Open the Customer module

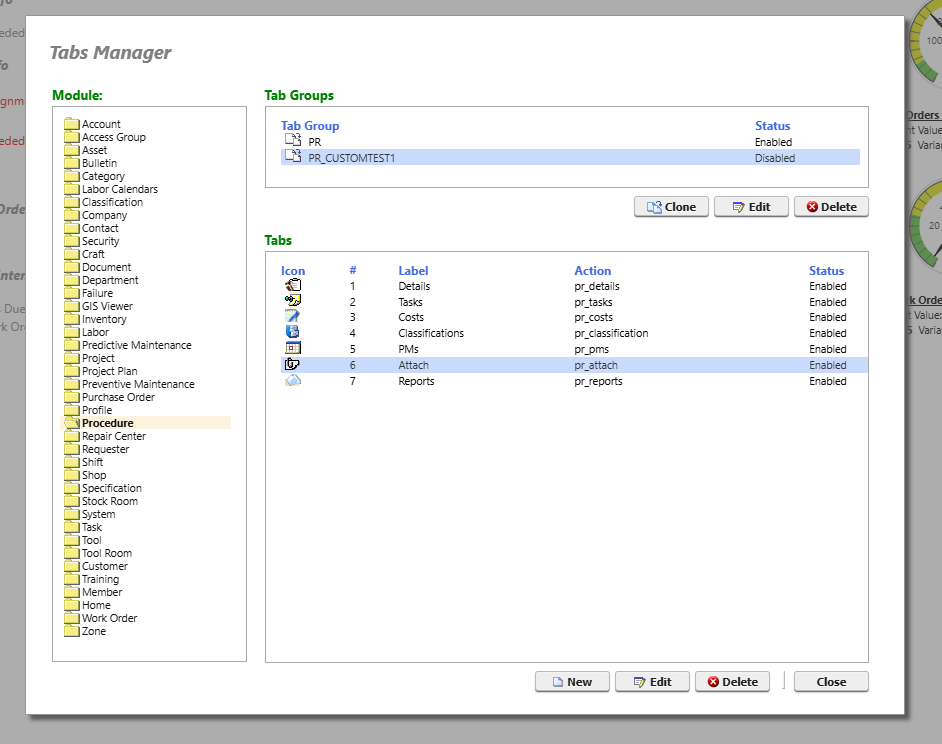[105, 566]
